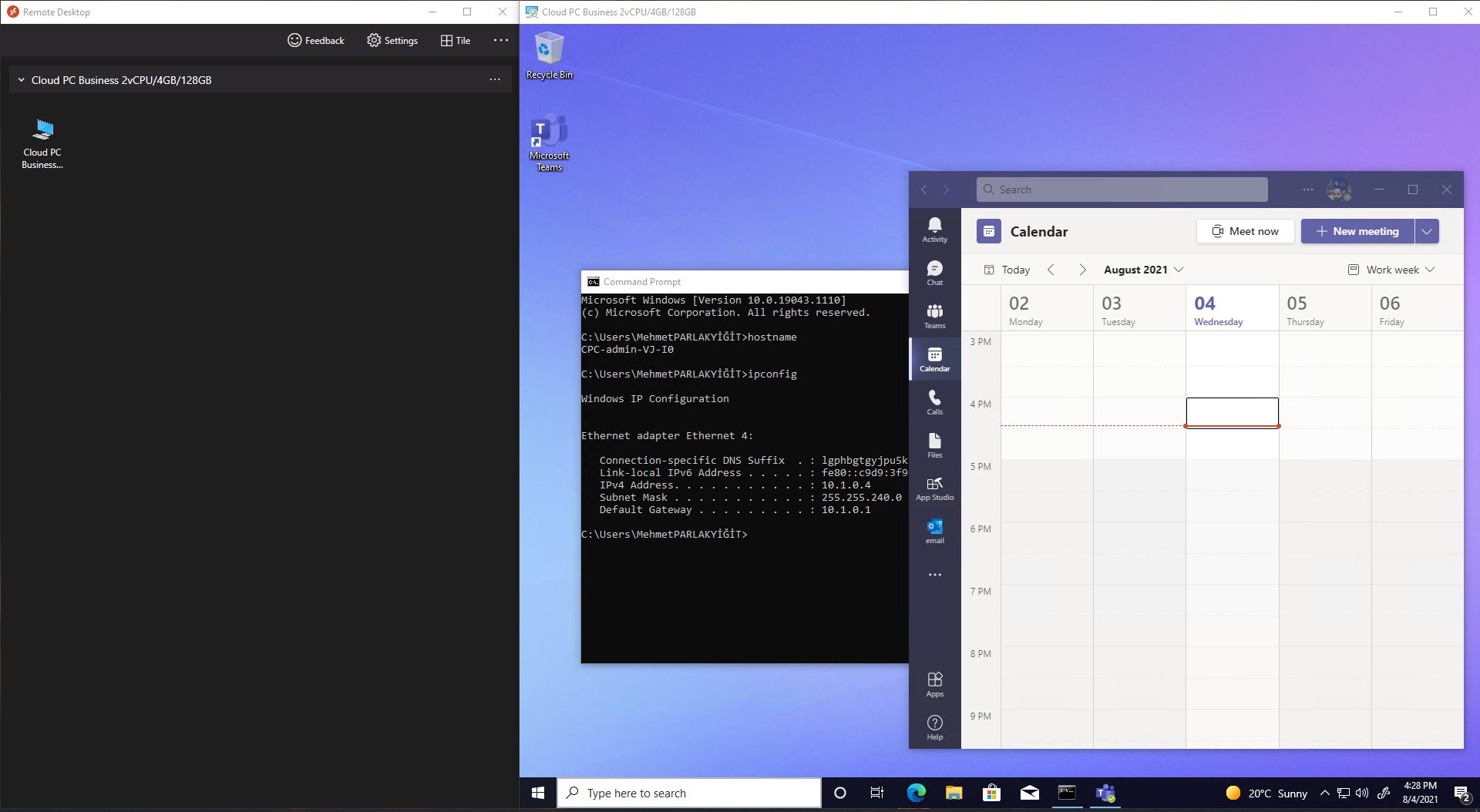Show more apps ellipsis in Teams sidebar
This screenshot has width=1480, height=812.
(x=934, y=575)
